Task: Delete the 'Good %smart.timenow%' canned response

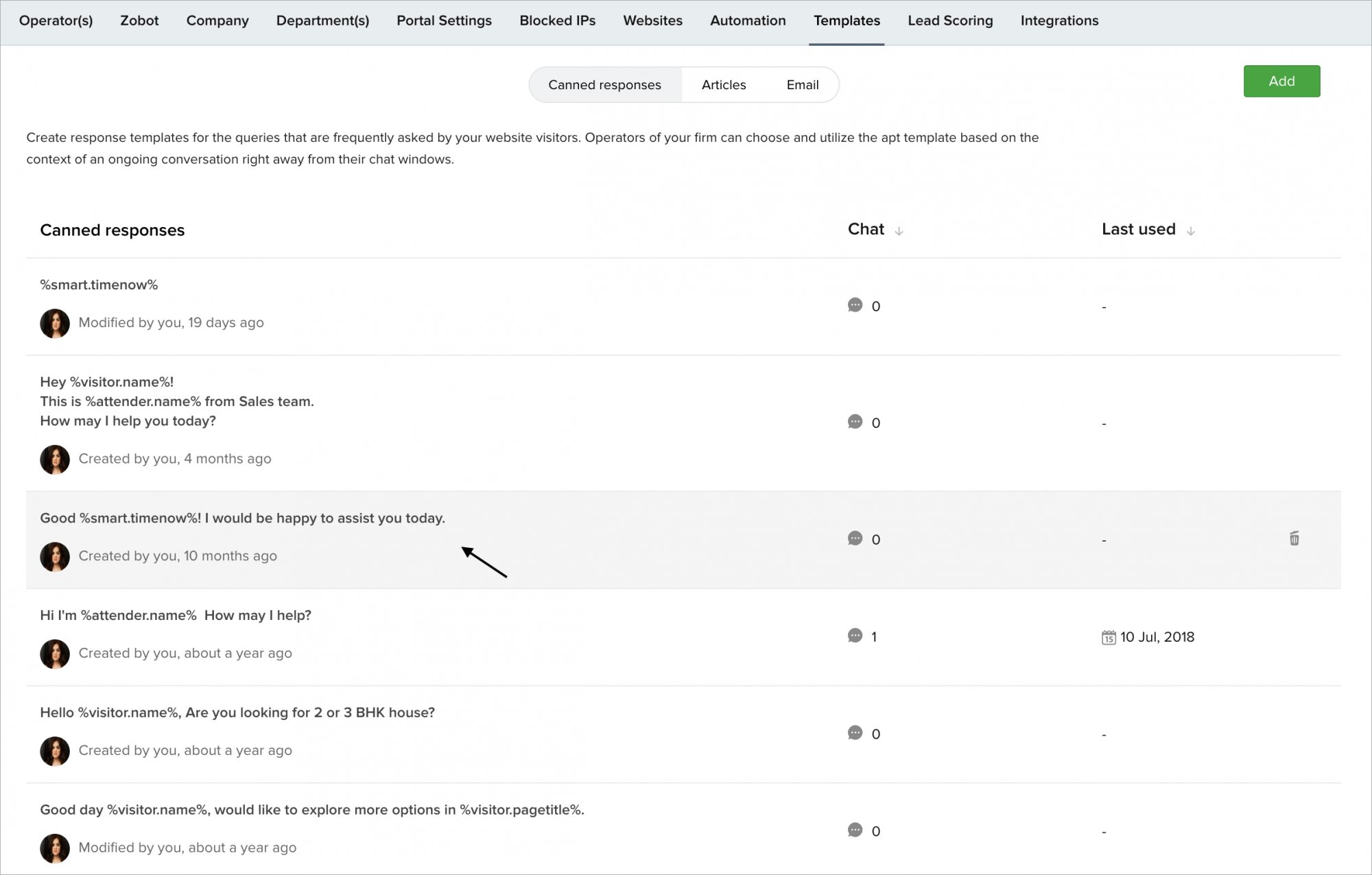Action: tap(1294, 539)
